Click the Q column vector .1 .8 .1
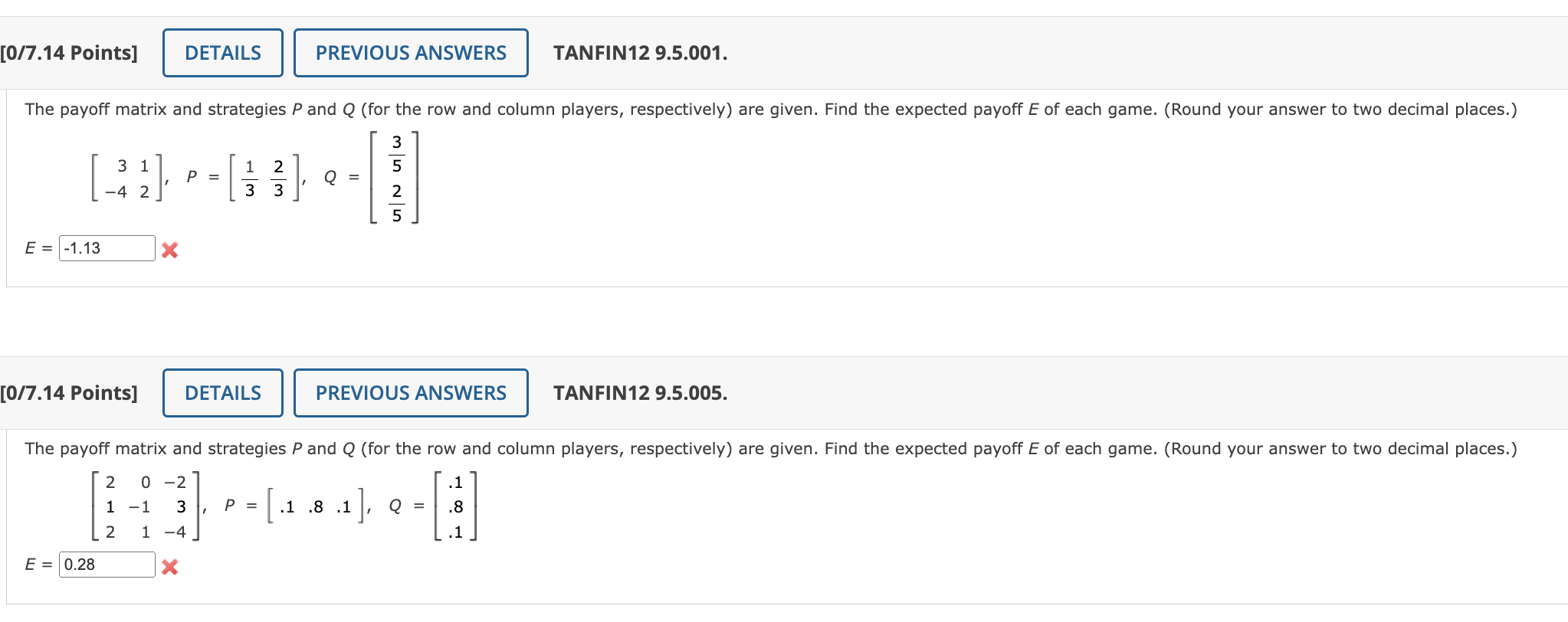The width and height of the screenshot is (1568, 622). (x=456, y=506)
